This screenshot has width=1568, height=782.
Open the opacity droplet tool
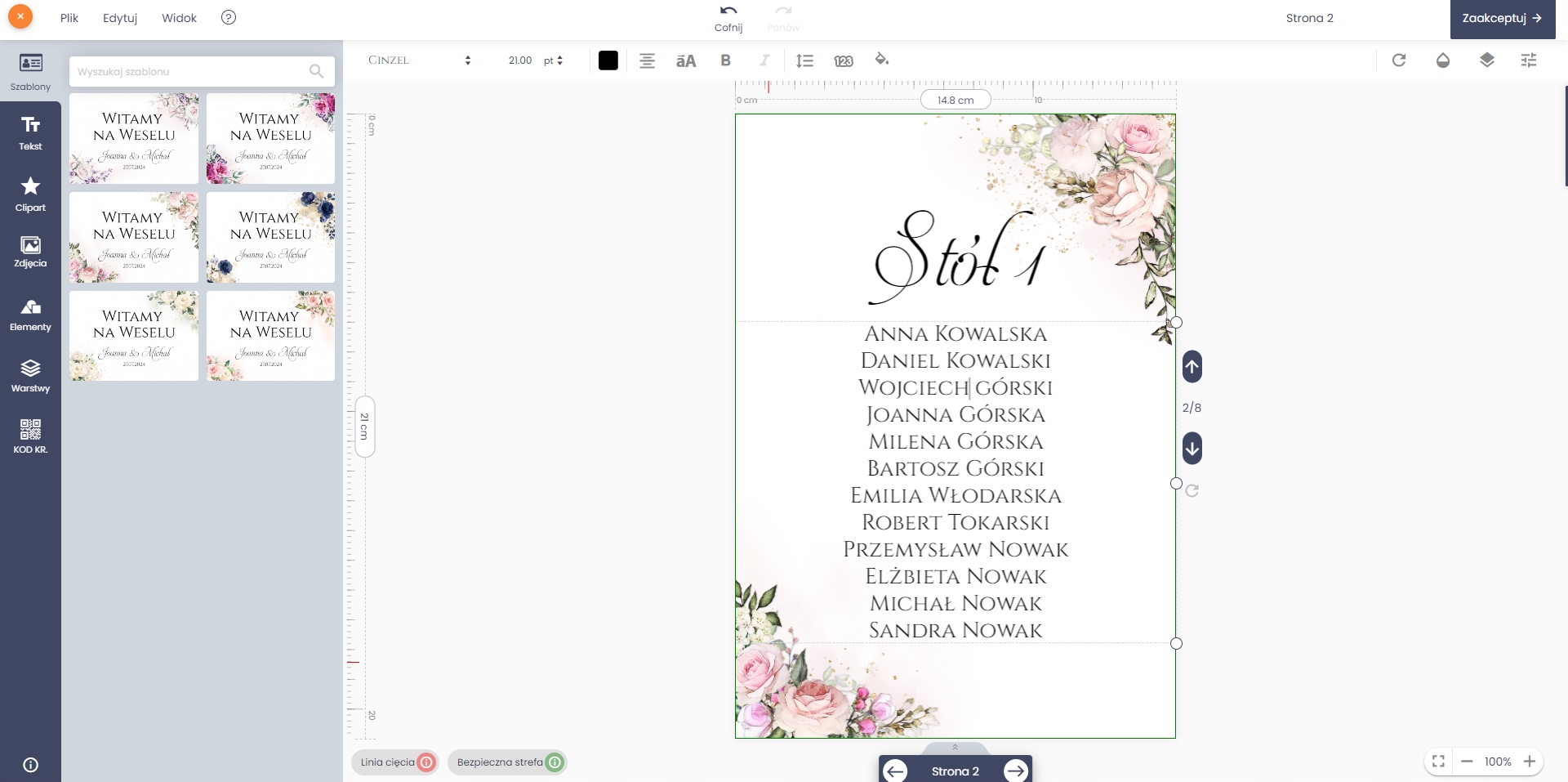pyautogui.click(x=1442, y=60)
